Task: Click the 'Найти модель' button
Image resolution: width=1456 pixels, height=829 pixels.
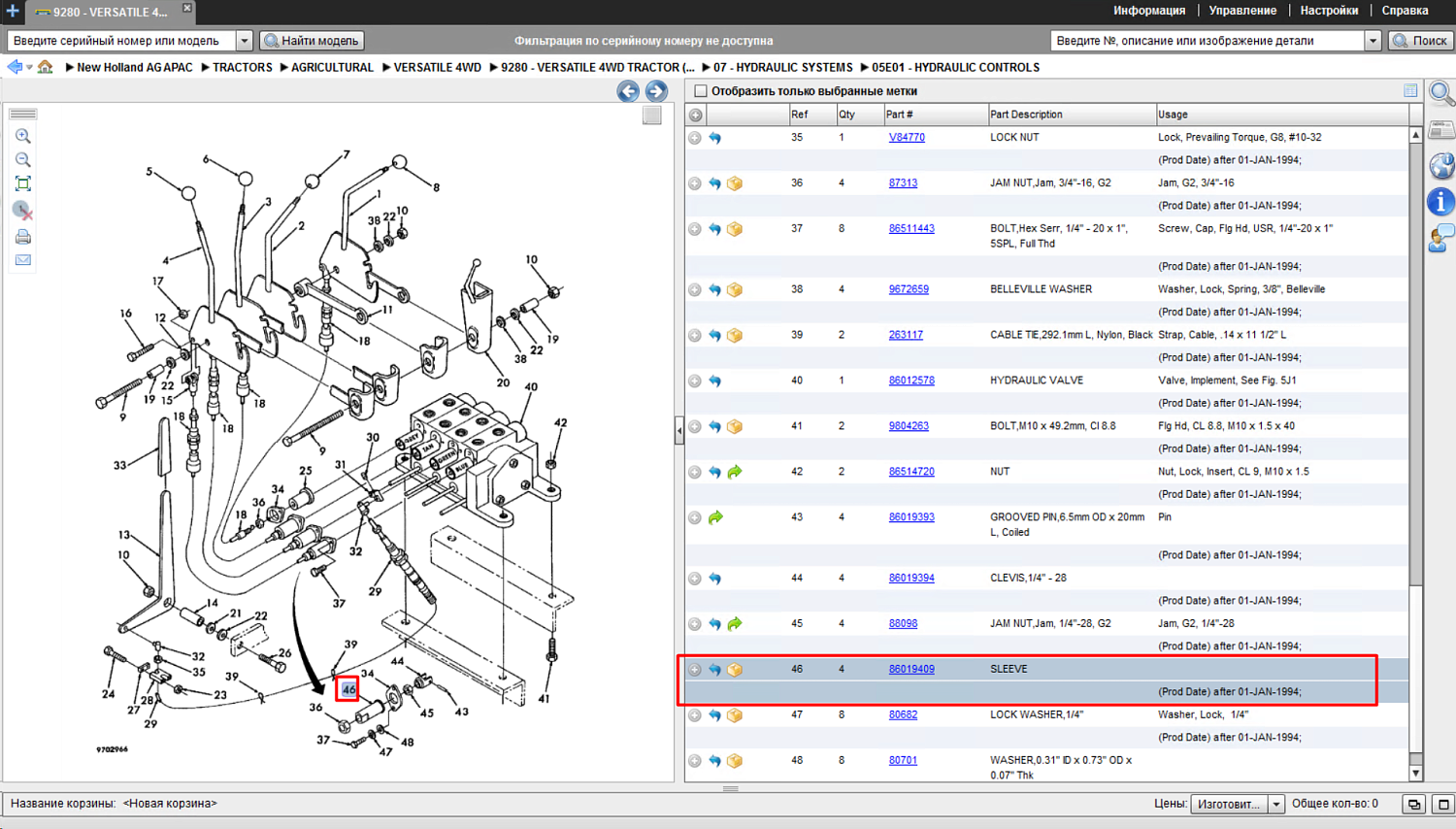Action: click(x=313, y=41)
